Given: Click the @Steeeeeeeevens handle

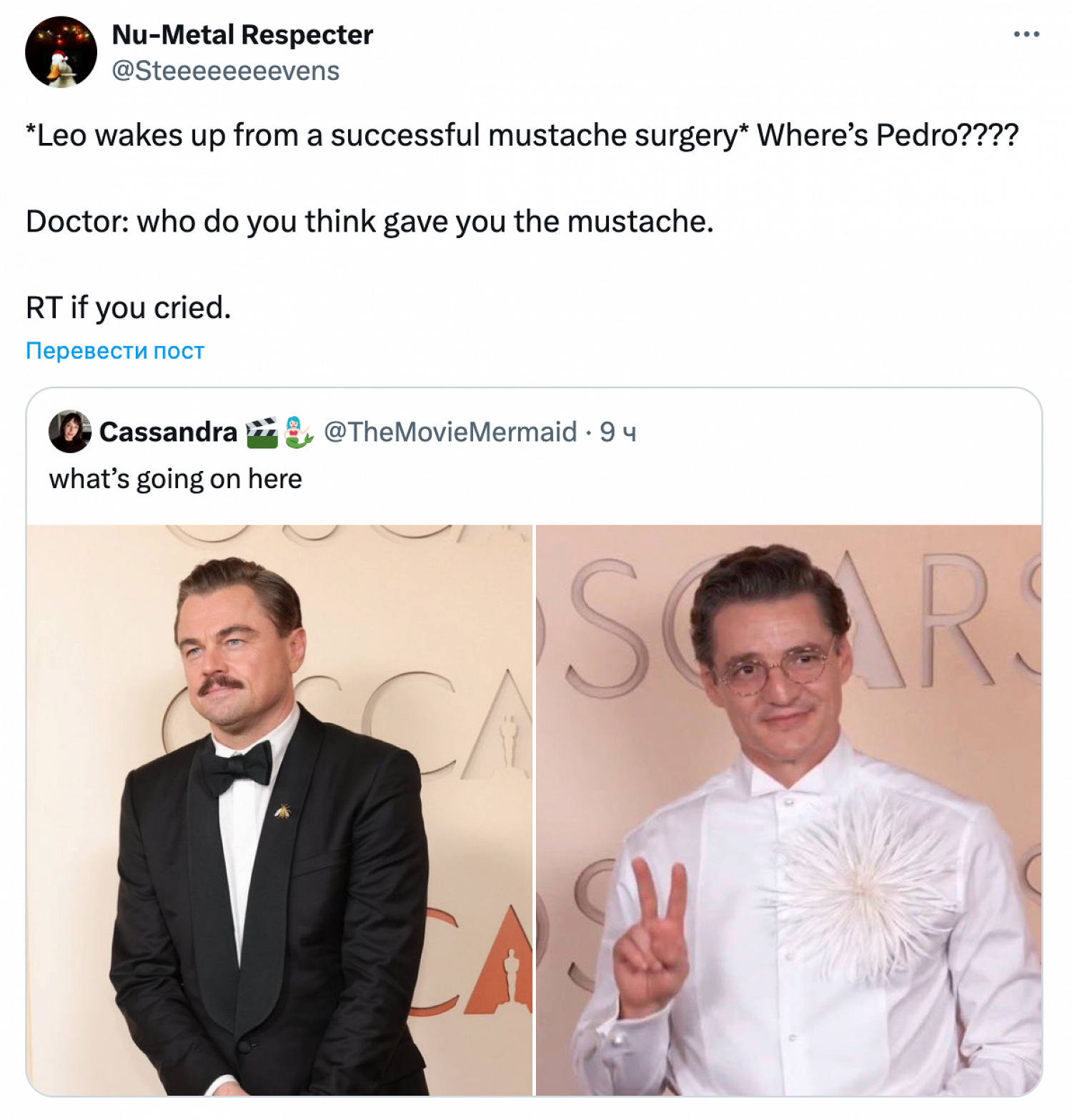Looking at the screenshot, I should (x=226, y=71).
